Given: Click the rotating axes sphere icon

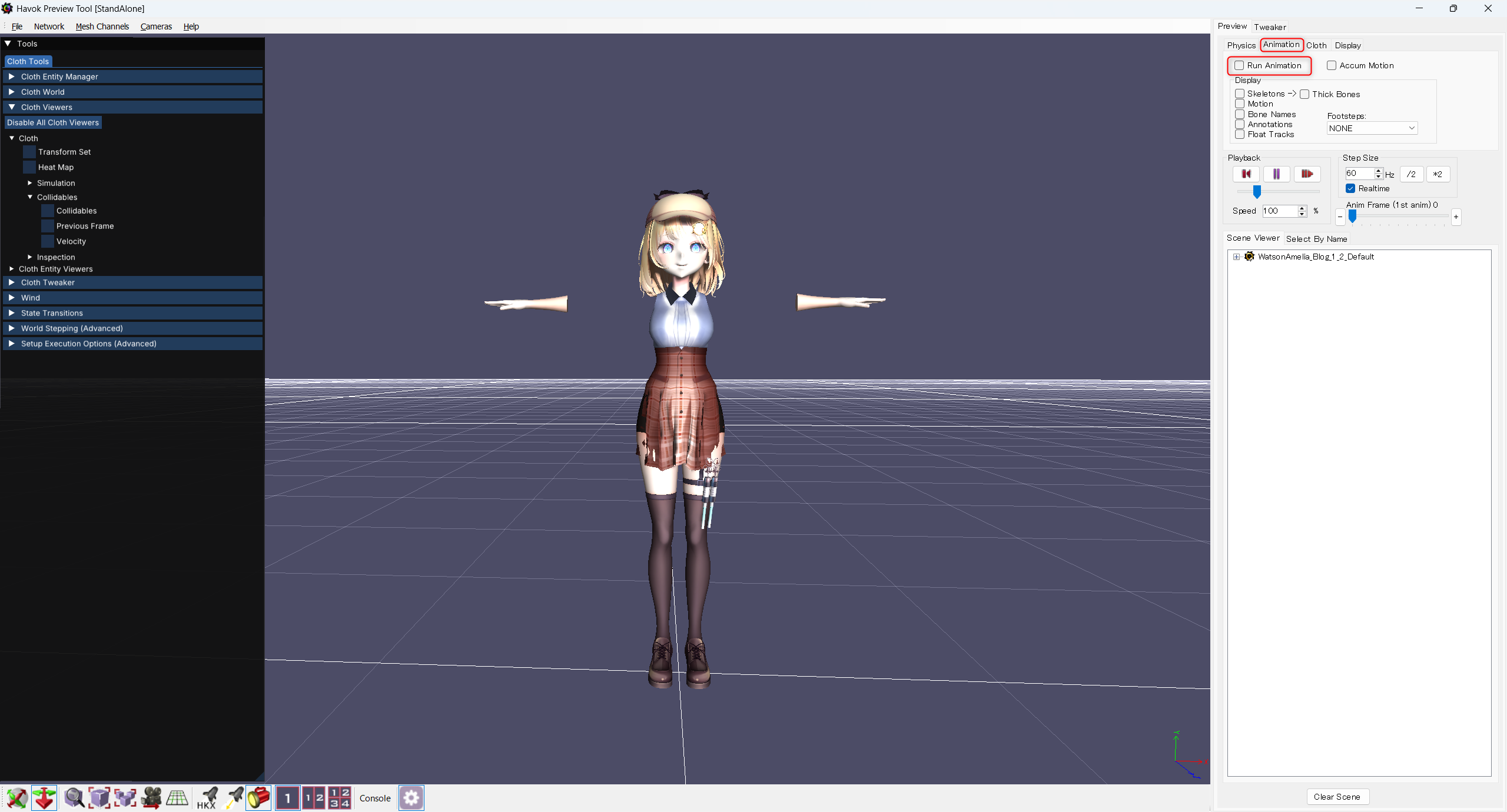Looking at the screenshot, I should click(x=18, y=798).
